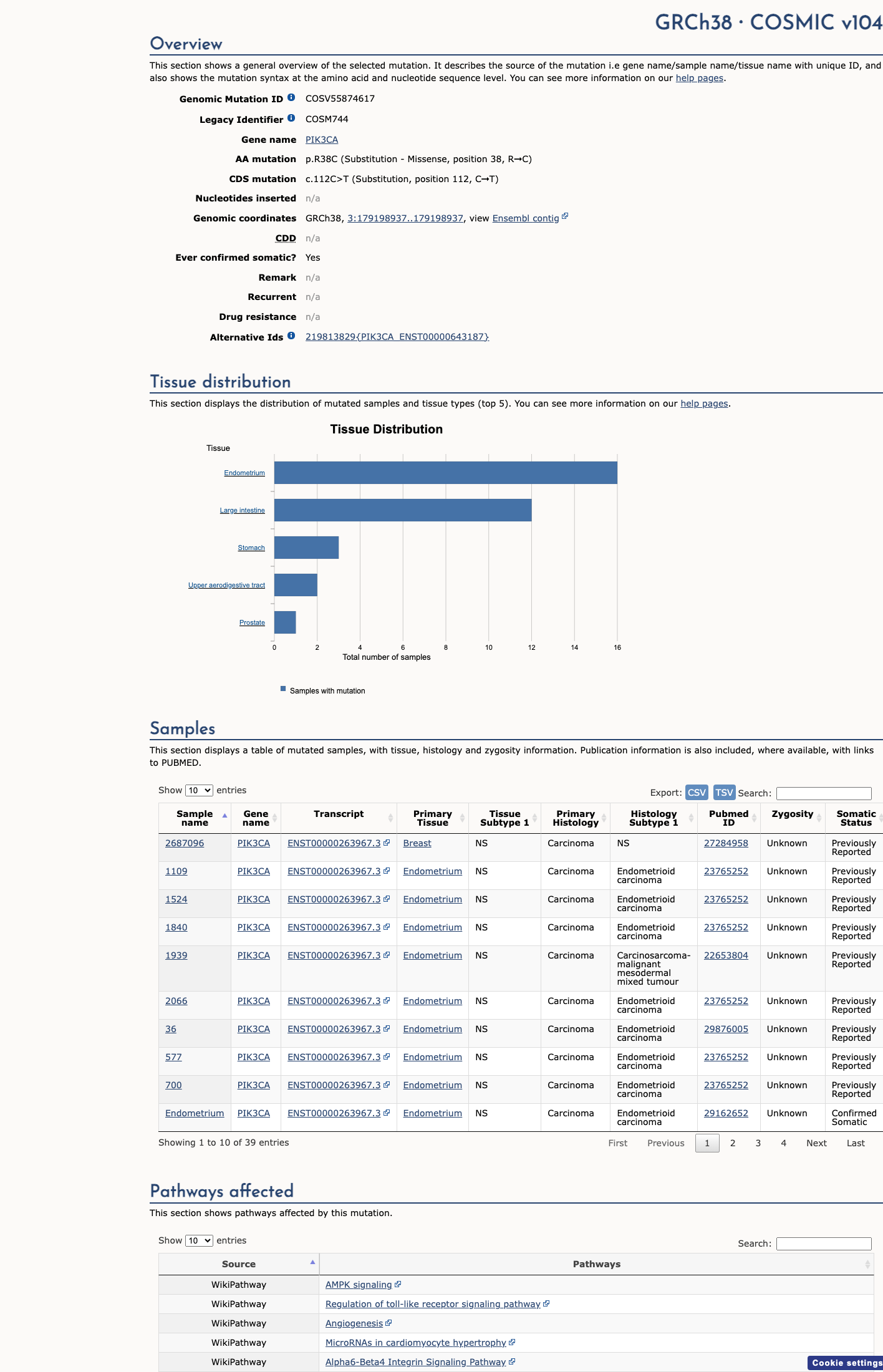This screenshot has height=1372, width=883.
Task: Open sample 2687096 link
Action: click(185, 843)
